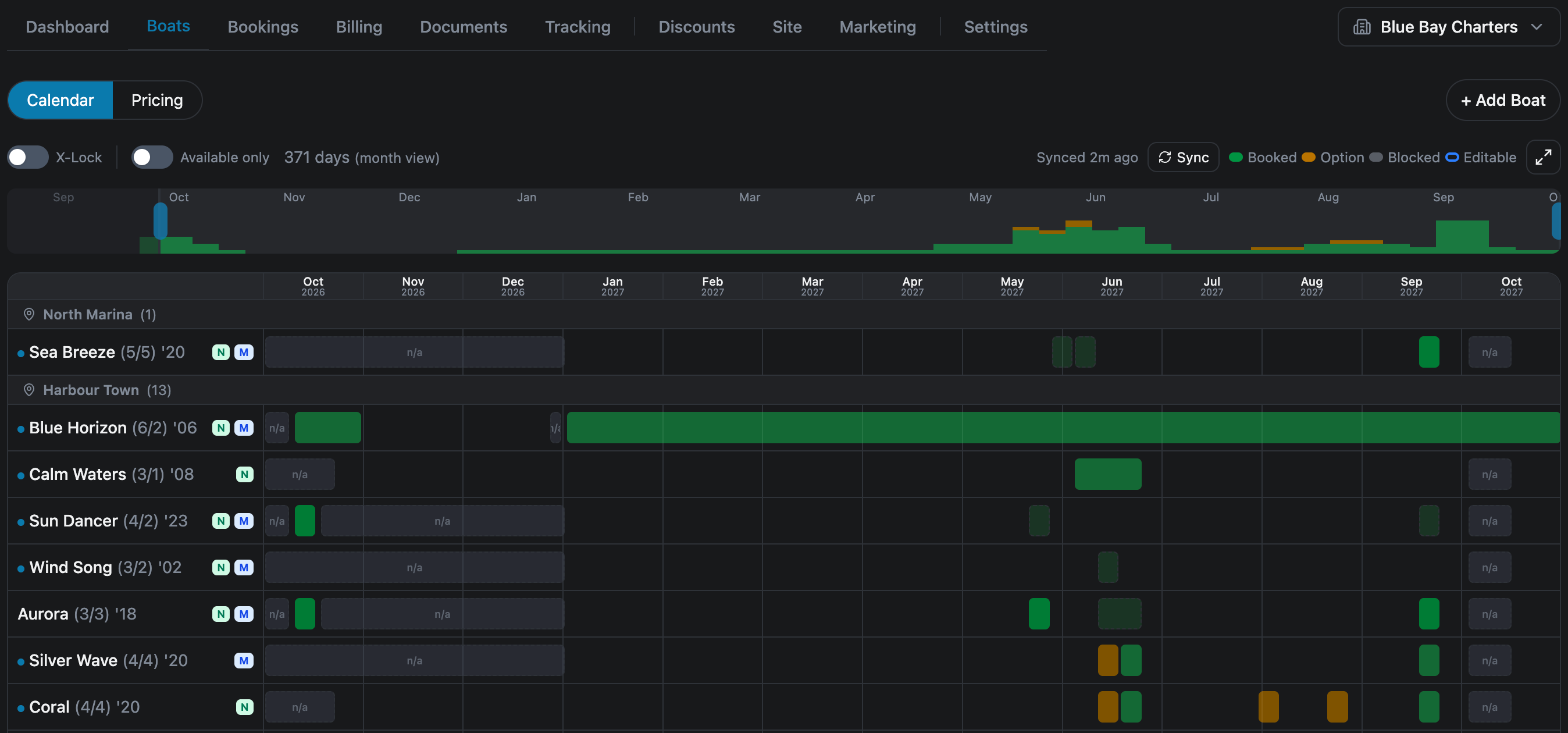Click the fullscreen expand icon
1568x733 pixels.
[x=1544, y=157]
